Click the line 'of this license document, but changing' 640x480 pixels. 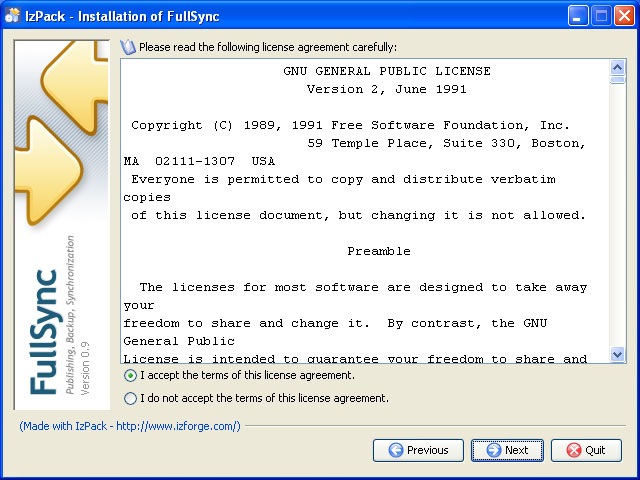click(358, 215)
